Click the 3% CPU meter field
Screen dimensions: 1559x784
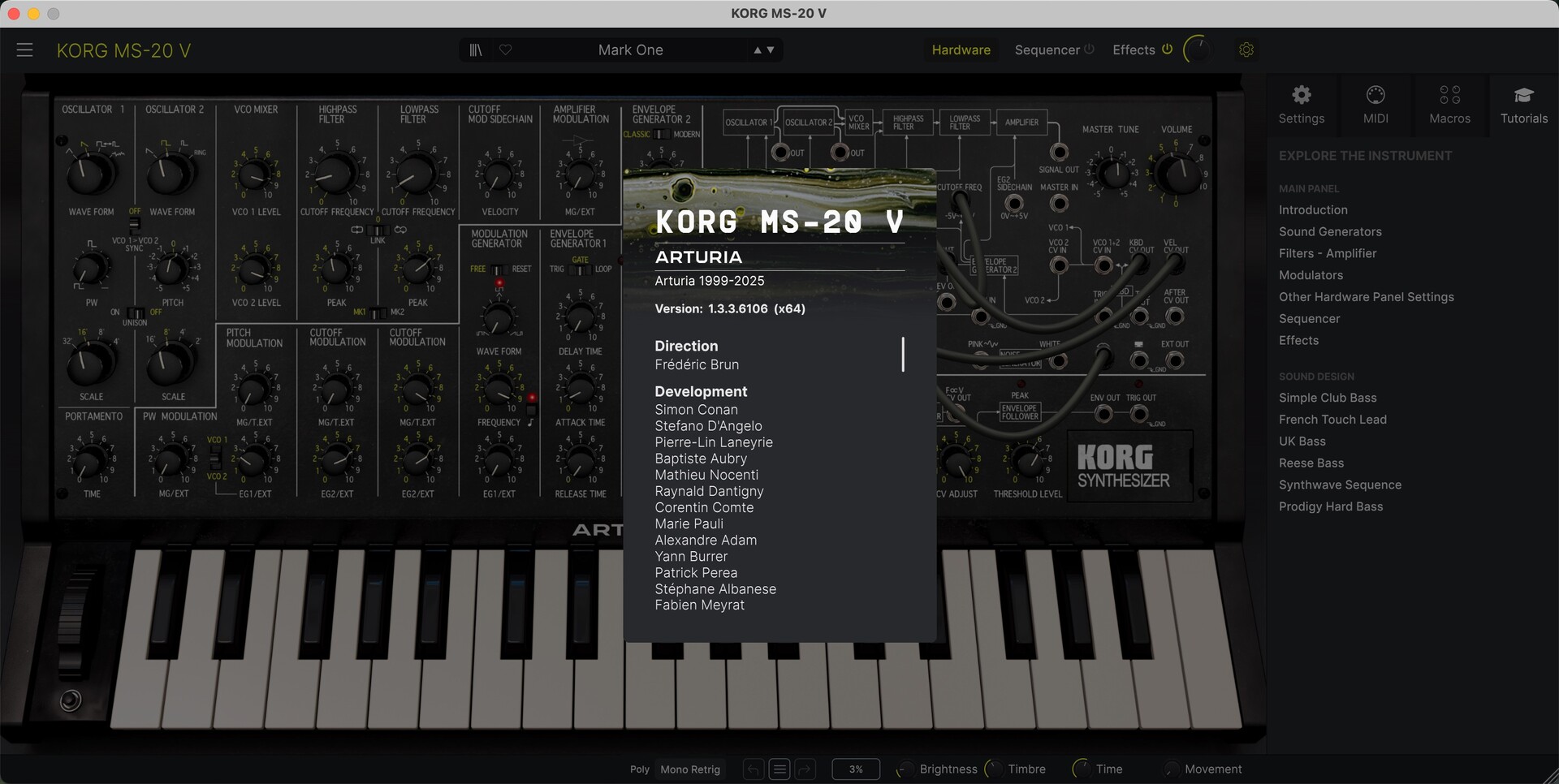coord(856,769)
